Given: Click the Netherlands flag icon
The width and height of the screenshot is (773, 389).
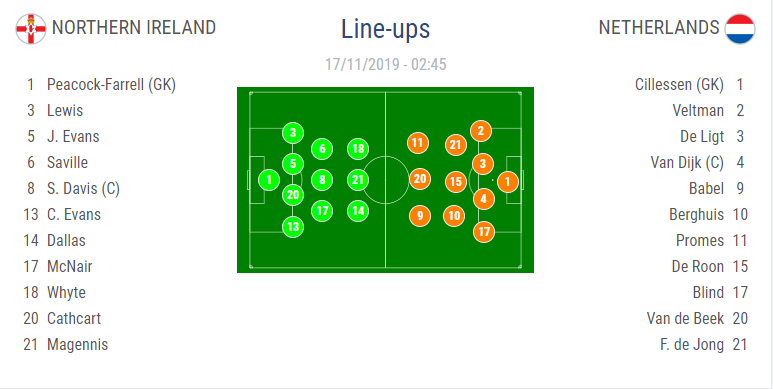Looking at the screenshot, I should 740,29.
